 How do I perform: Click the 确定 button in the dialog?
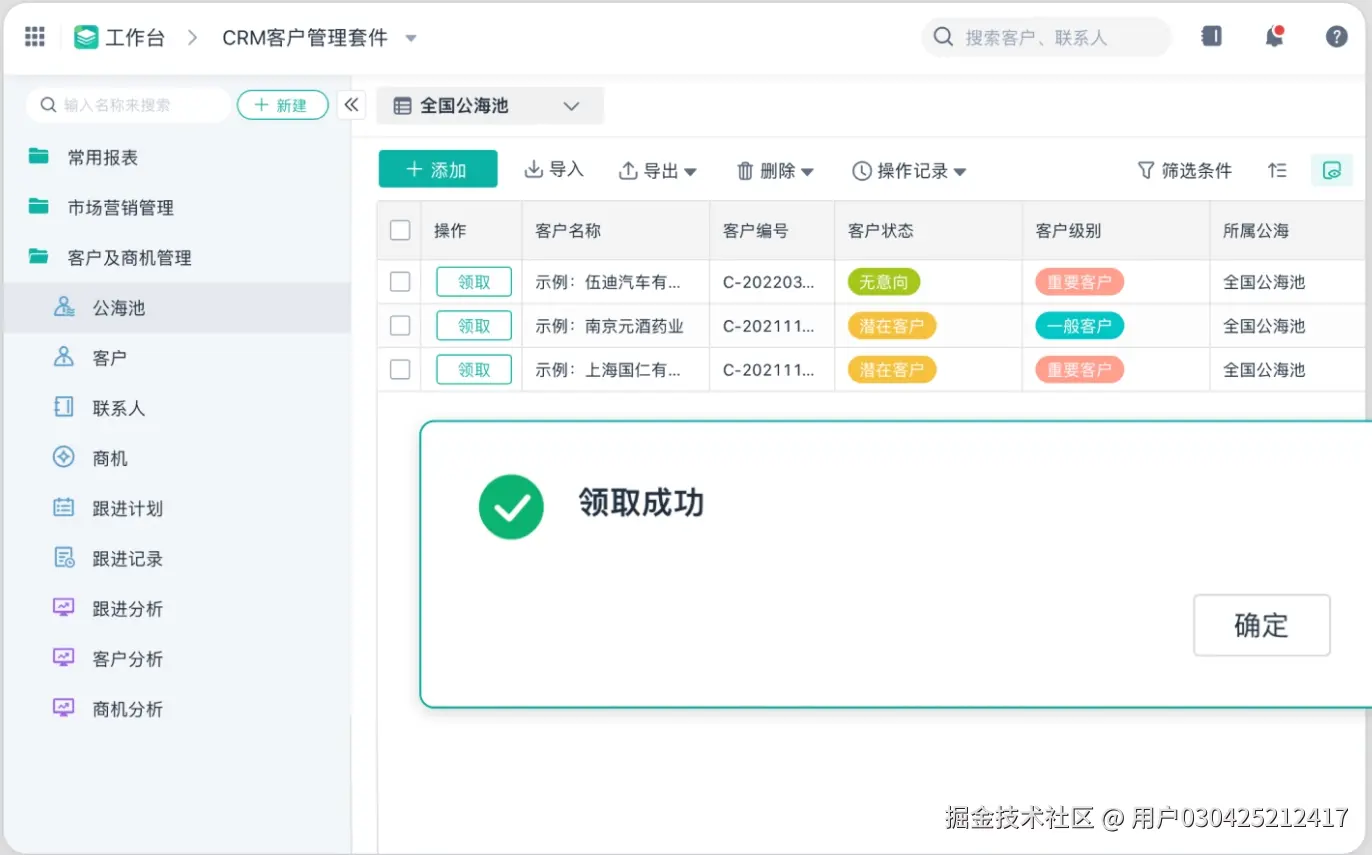(x=1261, y=625)
